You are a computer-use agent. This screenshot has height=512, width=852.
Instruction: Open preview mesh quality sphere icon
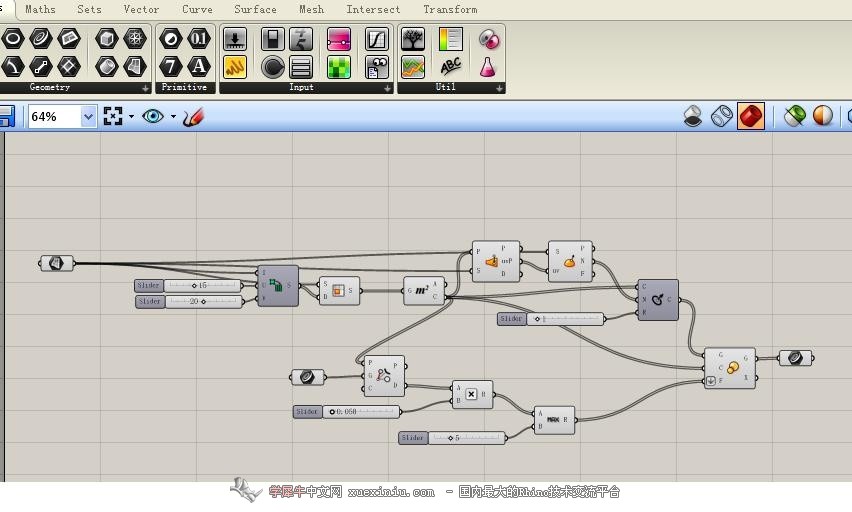coord(823,116)
